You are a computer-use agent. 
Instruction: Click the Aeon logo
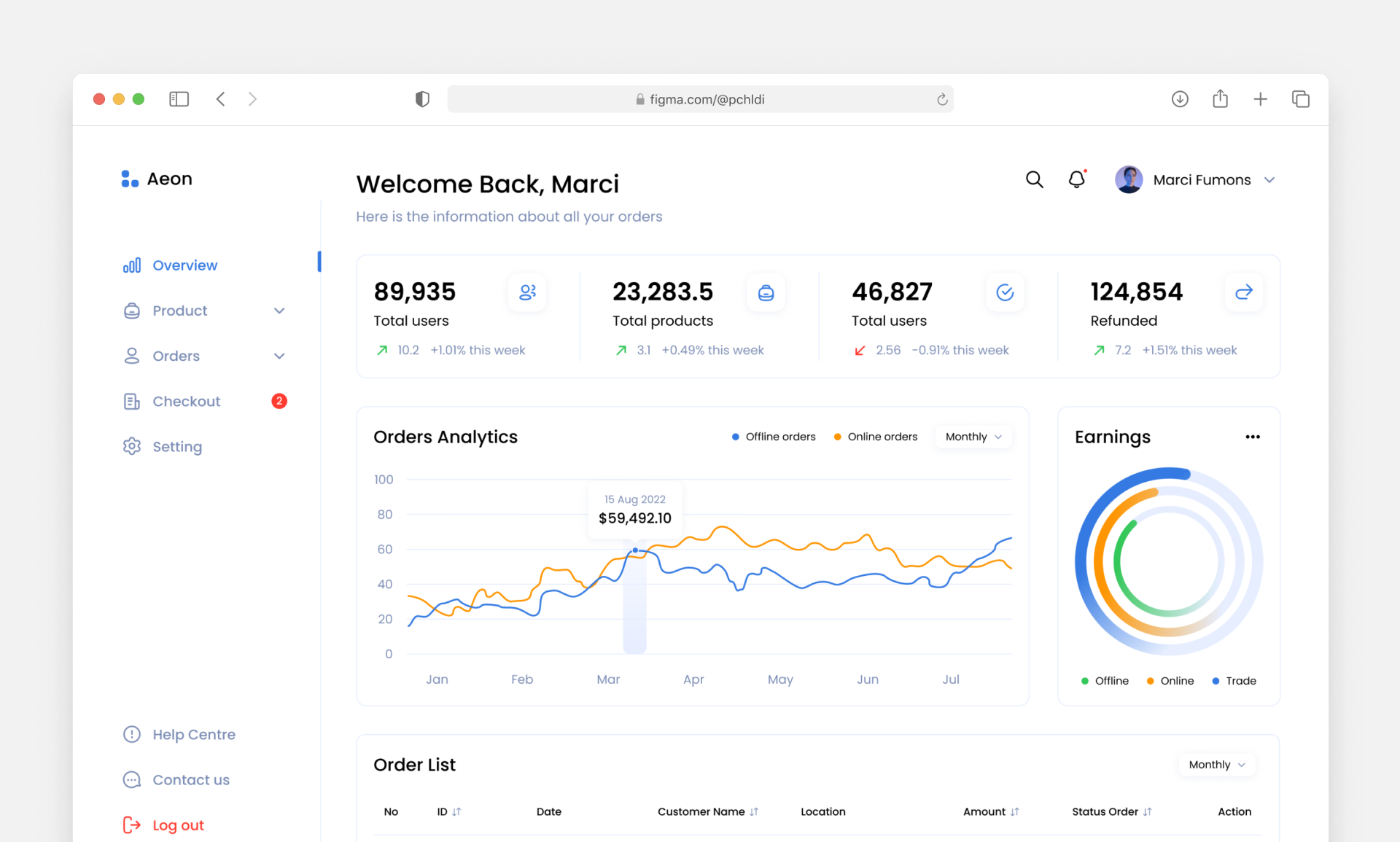coord(156,179)
